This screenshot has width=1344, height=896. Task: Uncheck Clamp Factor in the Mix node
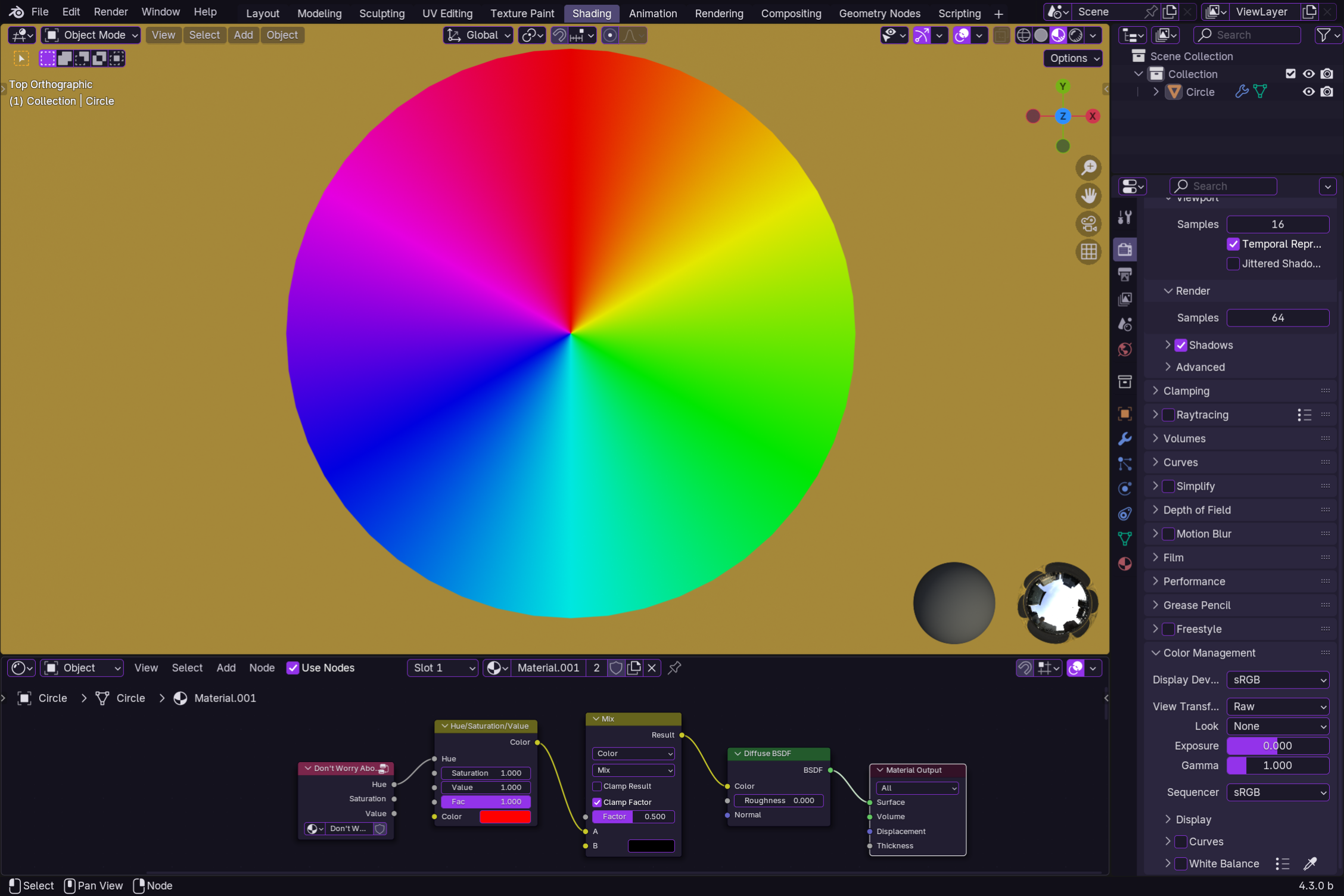(x=597, y=802)
